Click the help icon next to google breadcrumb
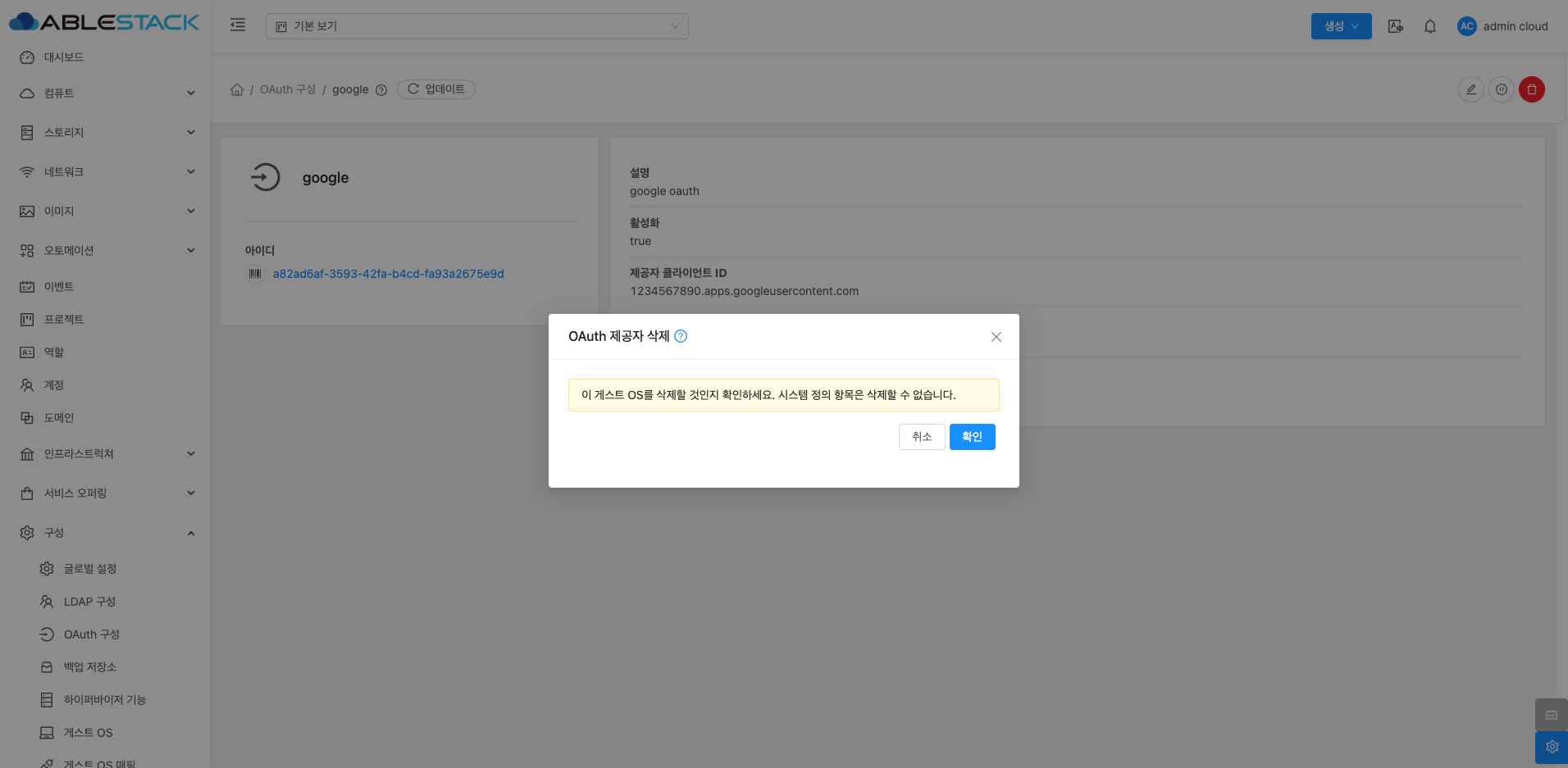This screenshot has width=1568, height=768. click(x=381, y=90)
